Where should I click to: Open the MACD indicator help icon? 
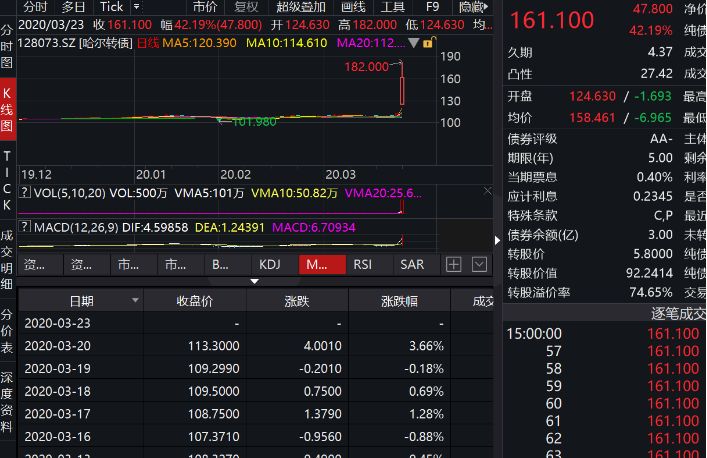click(x=25, y=227)
